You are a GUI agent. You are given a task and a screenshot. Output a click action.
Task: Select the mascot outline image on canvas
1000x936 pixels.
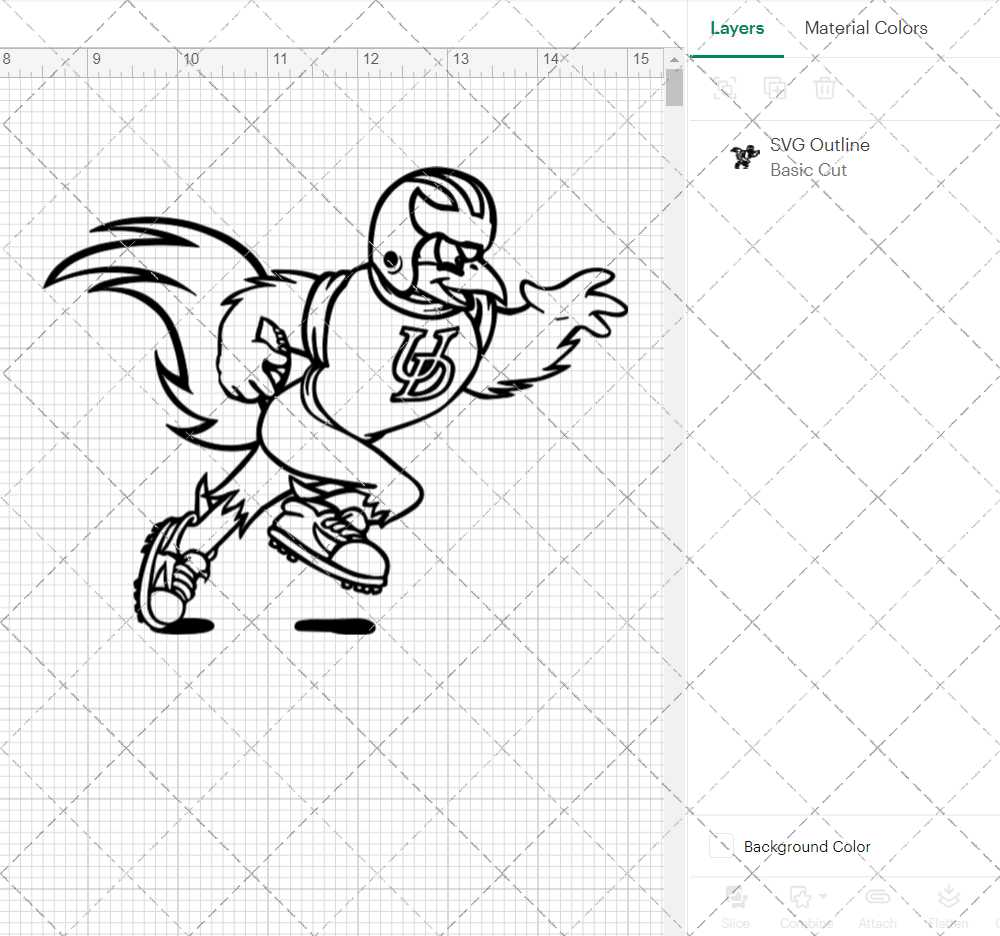336,401
